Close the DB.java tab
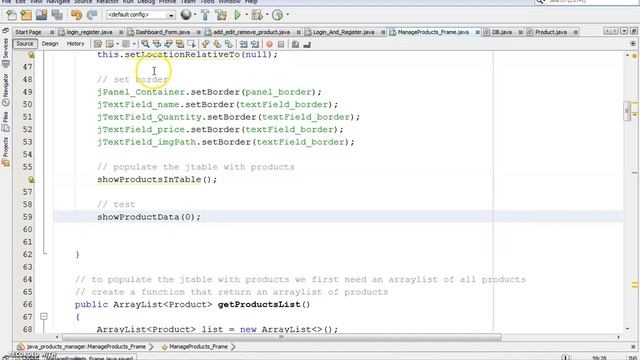This screenshot has width=640, height=360. (x=521, y=32)
